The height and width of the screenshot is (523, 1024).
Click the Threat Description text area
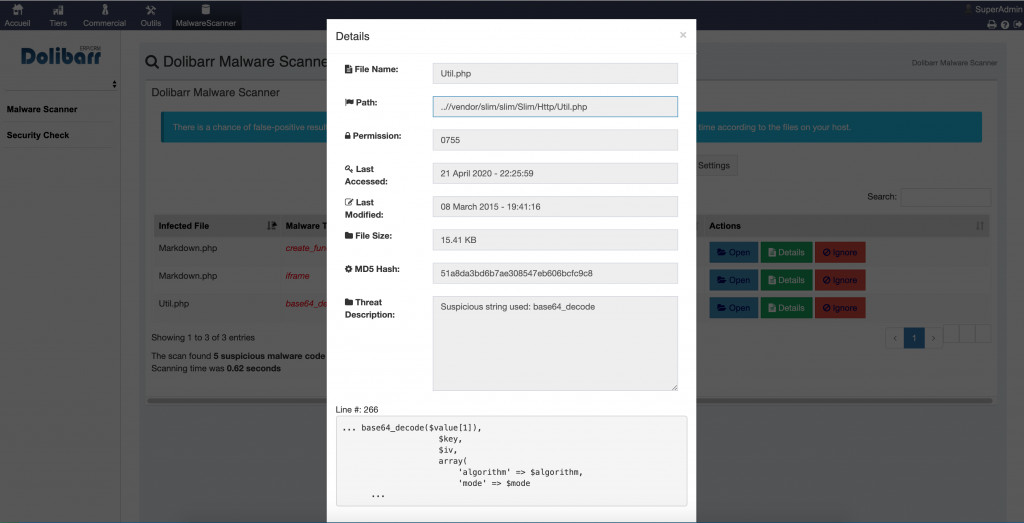tap(555, 343)
